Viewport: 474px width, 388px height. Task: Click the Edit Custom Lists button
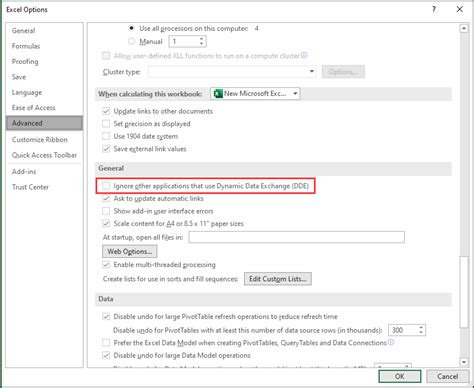(x=278, y=279)
